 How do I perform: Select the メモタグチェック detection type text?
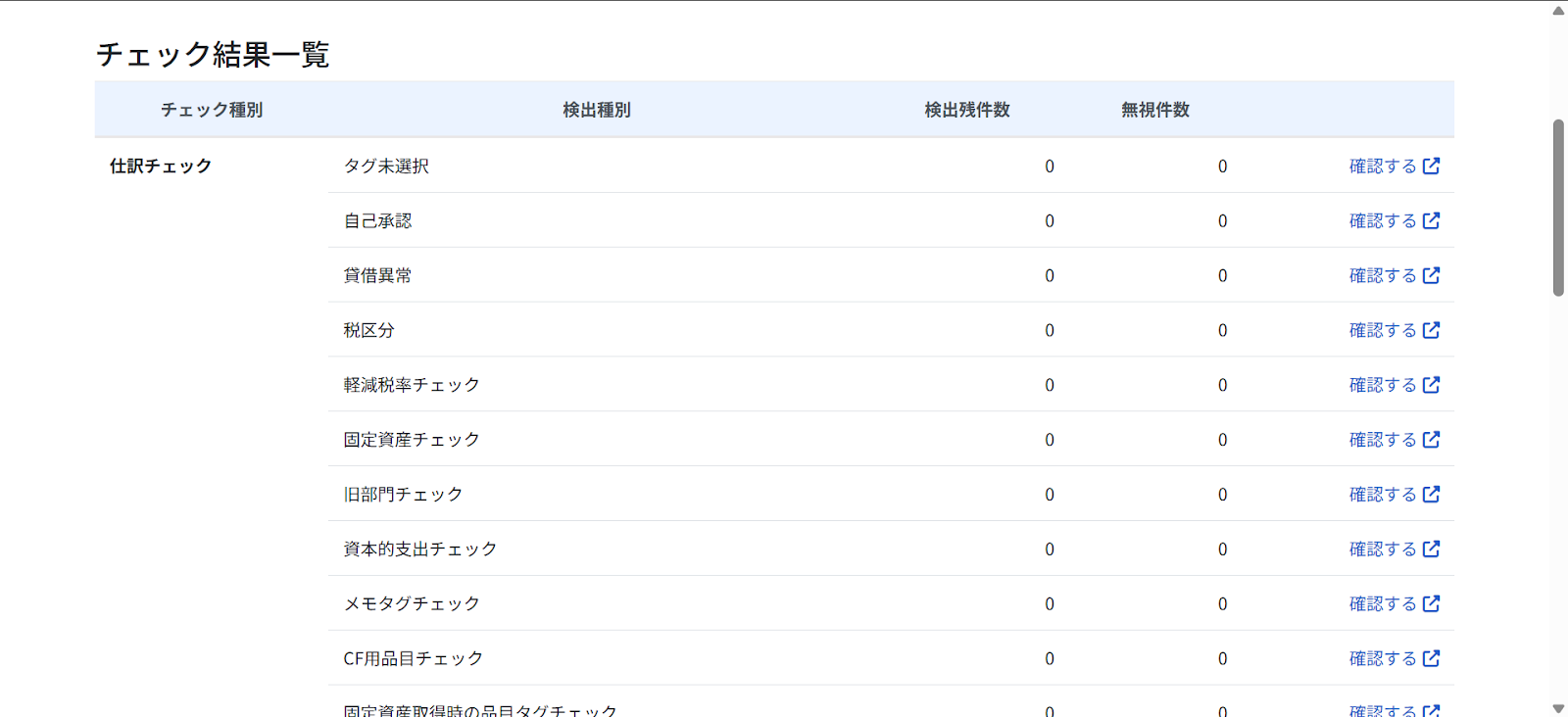[x=412, y=605]
